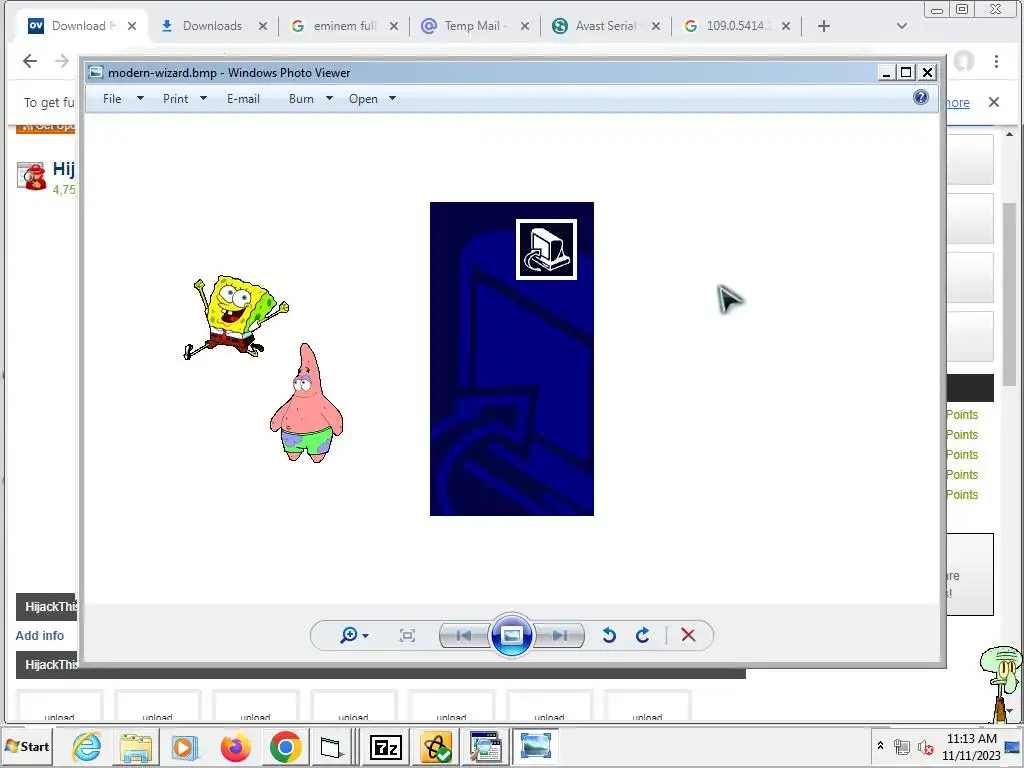Expand the Burn dropdown arrow
The width and height of the screenshot is (1024, 768).
[x=329, y=99]
